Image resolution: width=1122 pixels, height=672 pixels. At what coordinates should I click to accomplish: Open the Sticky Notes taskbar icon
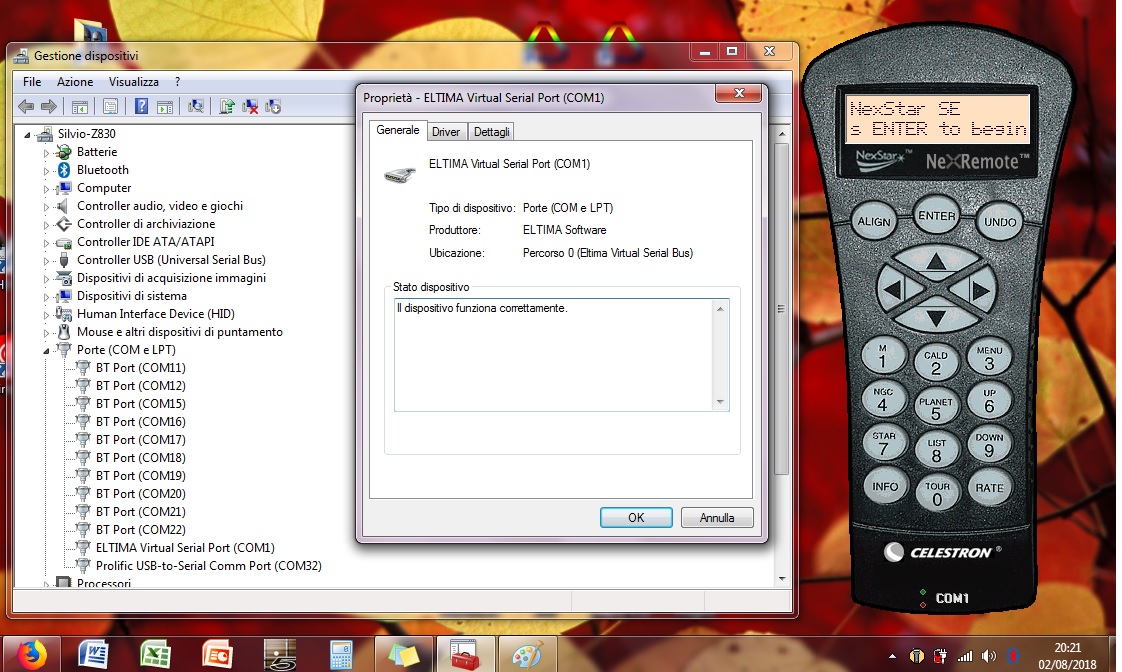(404, 655)
